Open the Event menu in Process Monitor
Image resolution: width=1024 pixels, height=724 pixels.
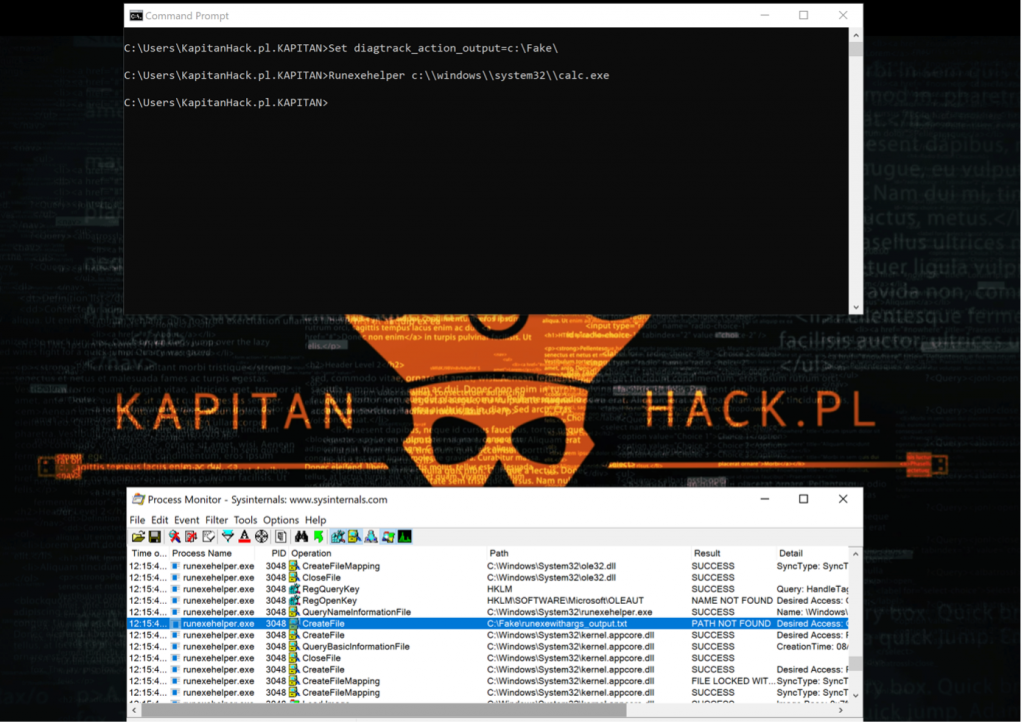tap(186, 520)
